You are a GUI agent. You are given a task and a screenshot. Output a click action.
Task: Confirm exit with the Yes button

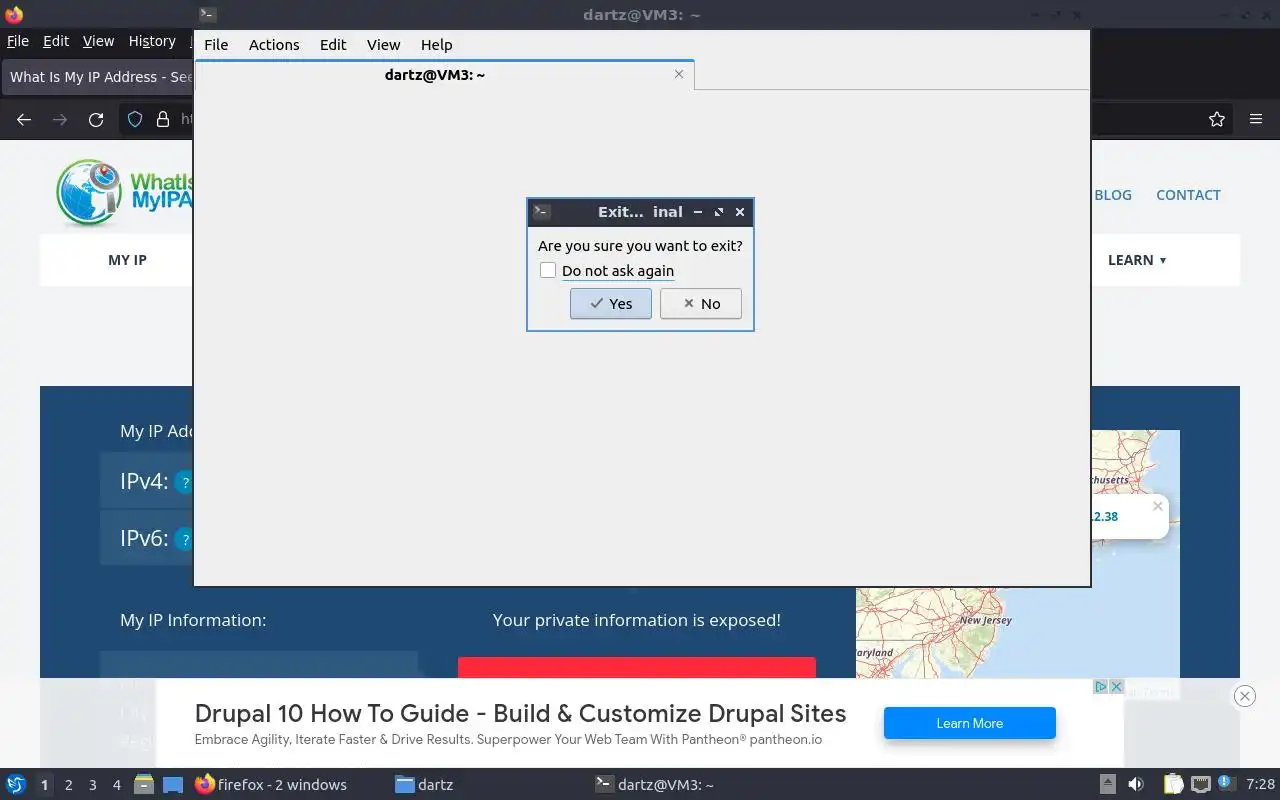pyautogui.click(x=610, y=304)
